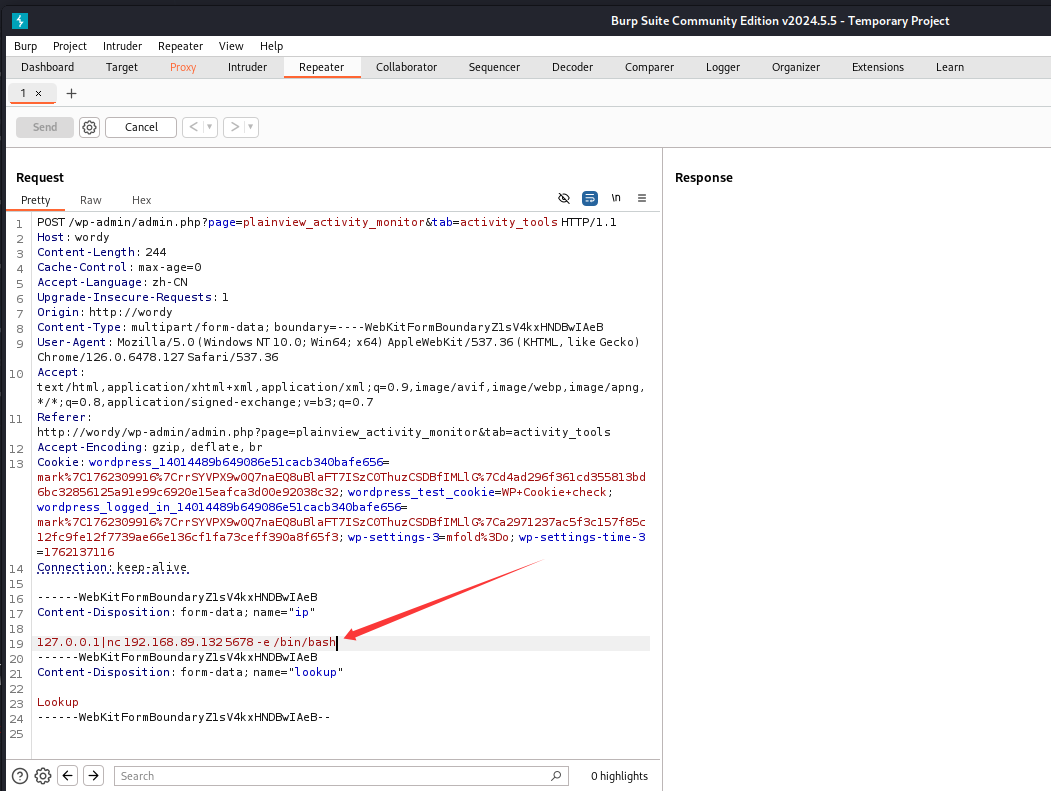The image size is (1051, 791).
Task: Click the Burp Suite logo icon
Action: 20,21
